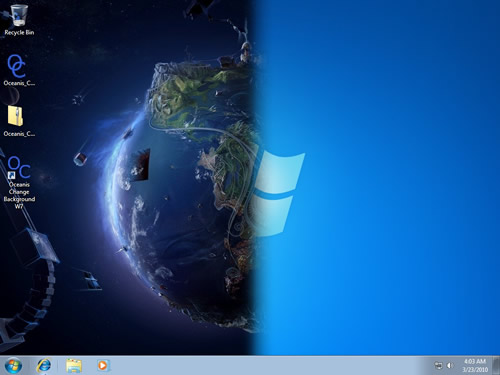Screen dimensions: 500x375
Task: Click the 4:03 AM clock time
Action: [475, 361]
